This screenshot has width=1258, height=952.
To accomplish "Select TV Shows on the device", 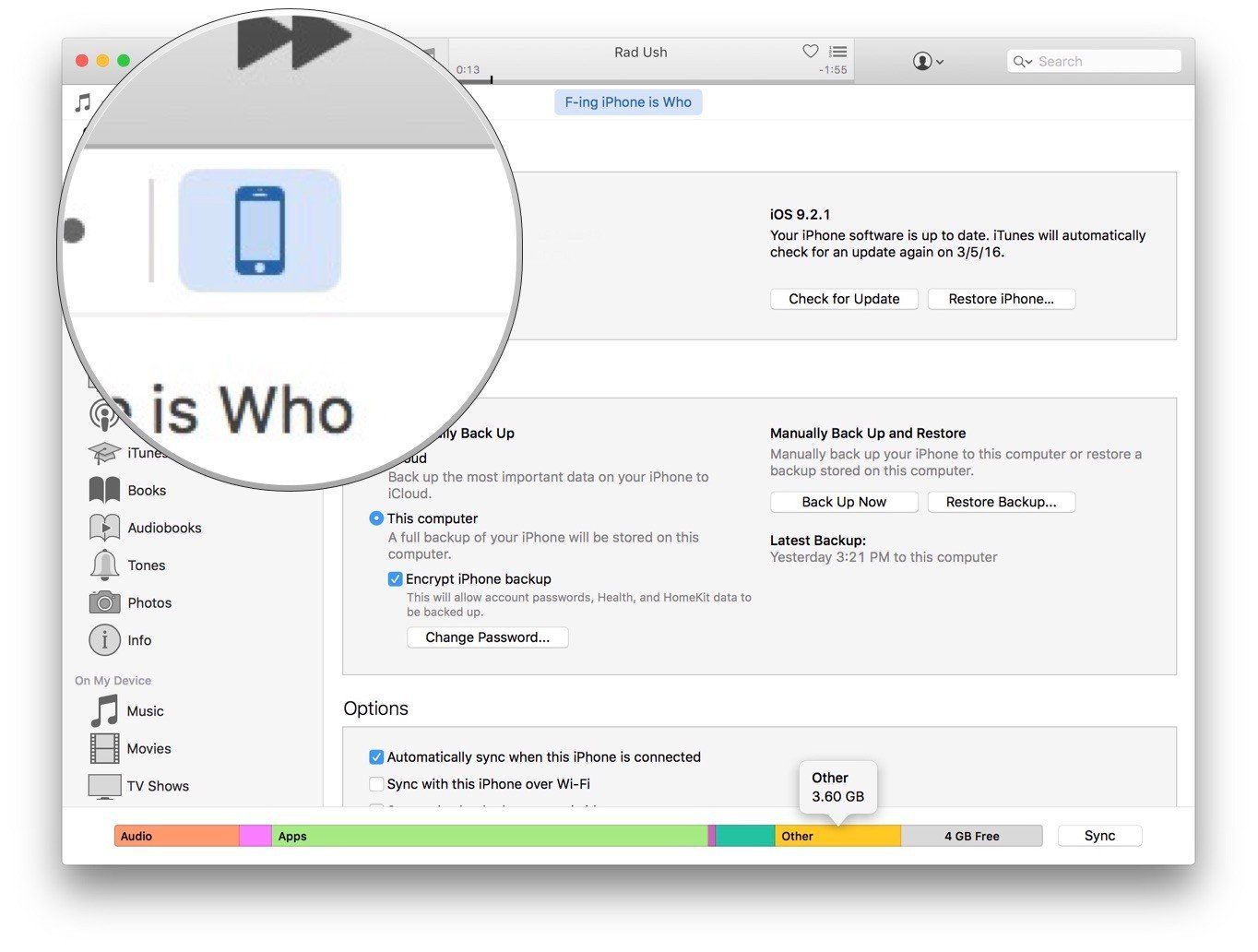I will (x=159, y=785).
